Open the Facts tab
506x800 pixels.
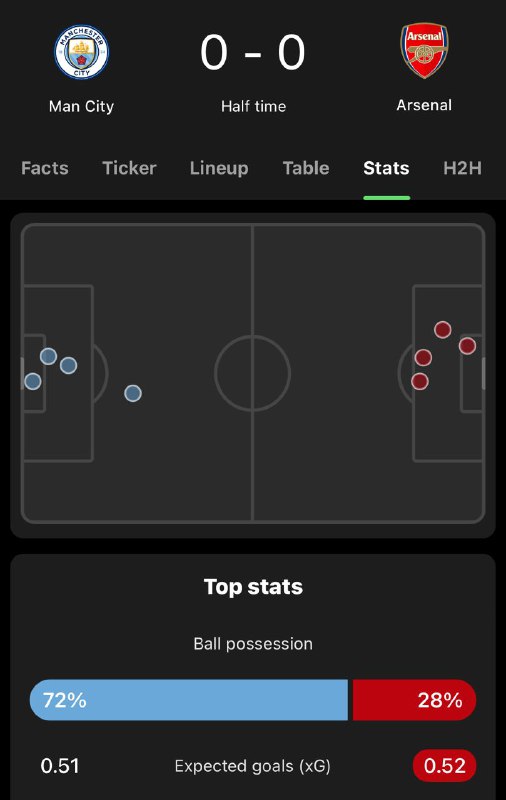(x=45, y=168)
